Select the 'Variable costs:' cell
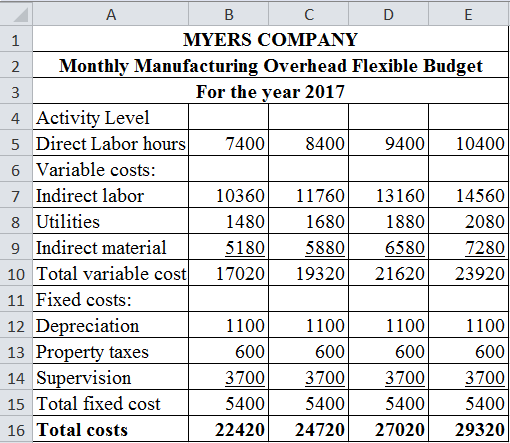Viewport: 510px width, 443px height. (111, 169)
